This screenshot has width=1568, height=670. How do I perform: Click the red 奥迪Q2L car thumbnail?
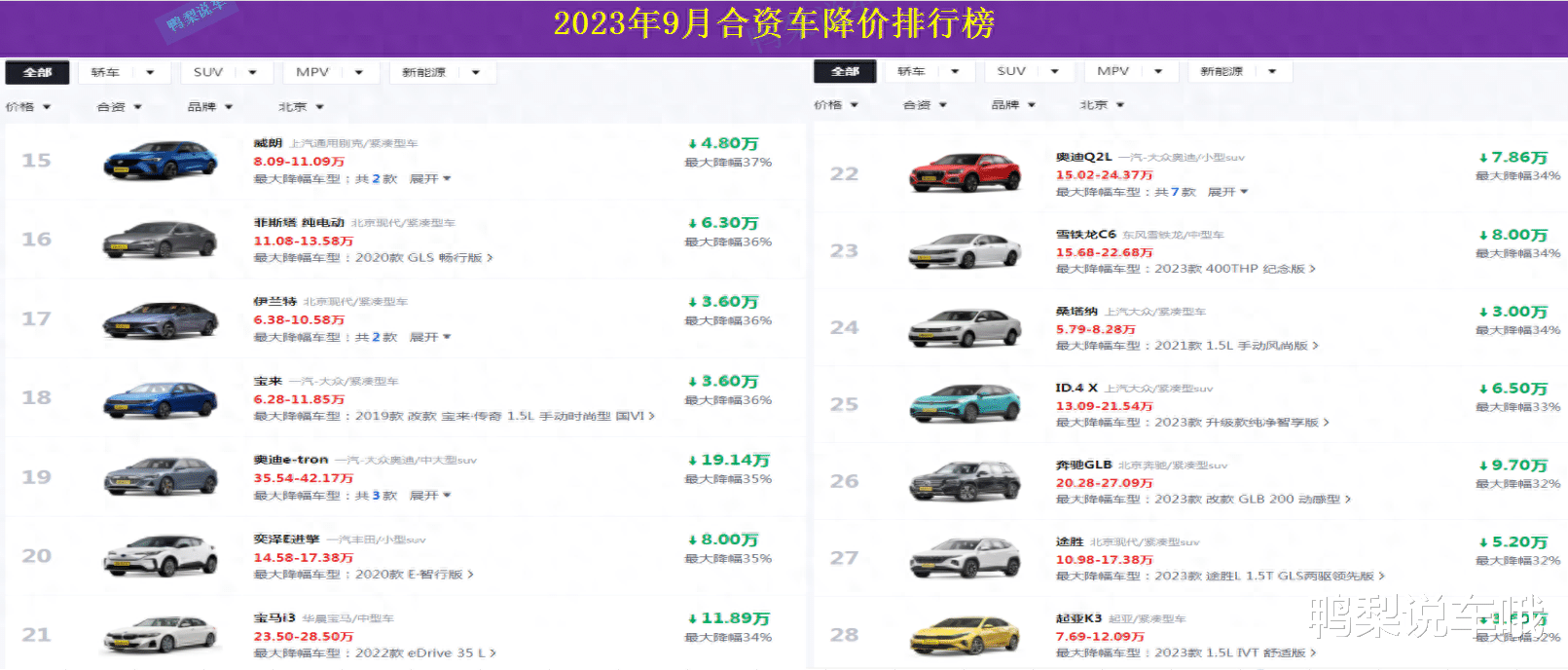tap(965, 173)
